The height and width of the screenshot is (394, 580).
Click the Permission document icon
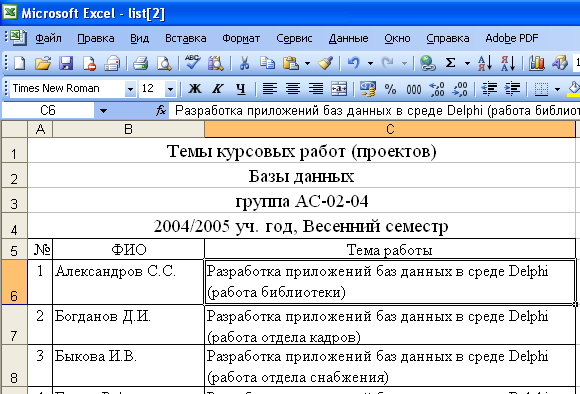89,63
